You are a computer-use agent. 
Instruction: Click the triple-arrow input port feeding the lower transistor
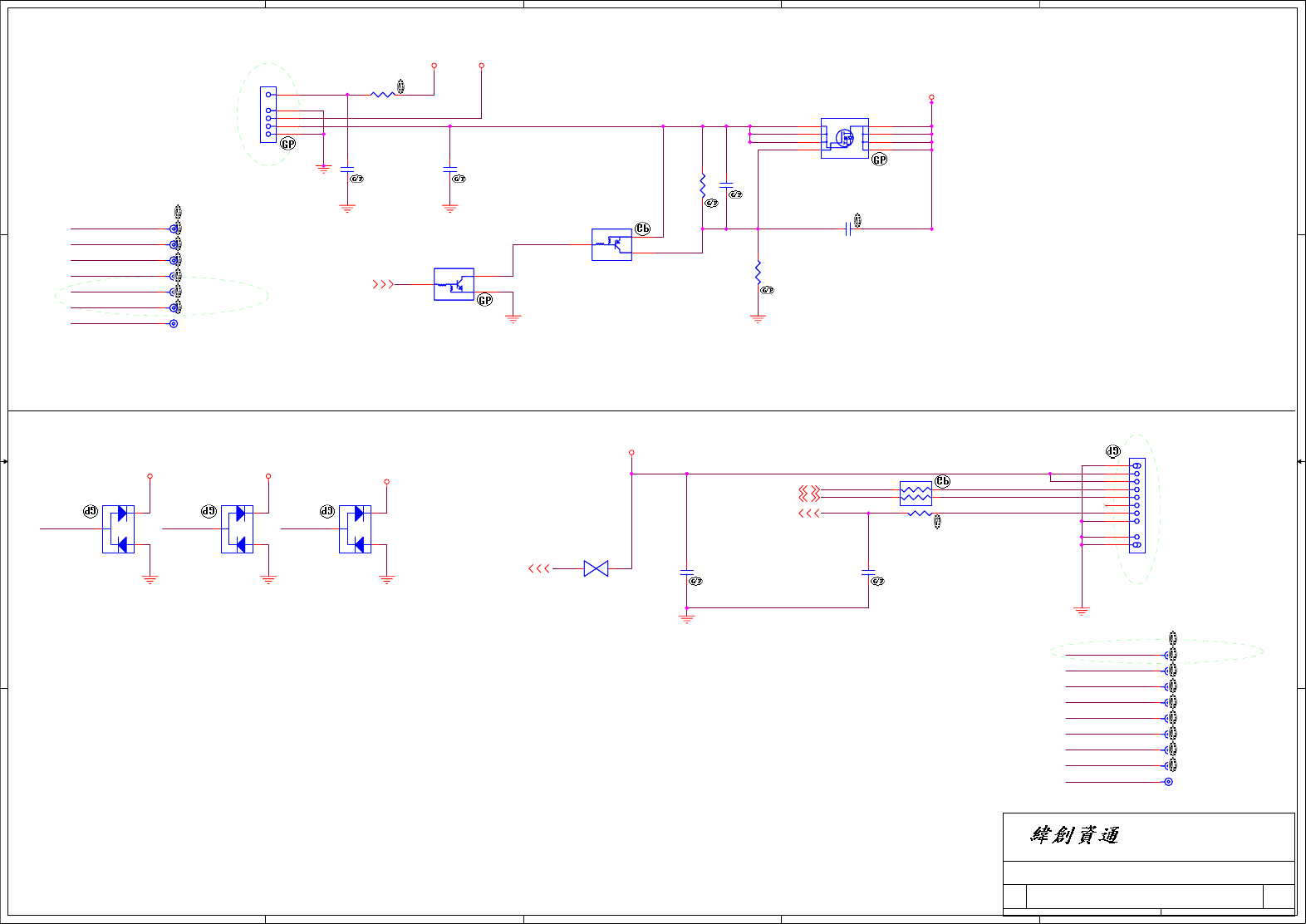tap(383, 284)
